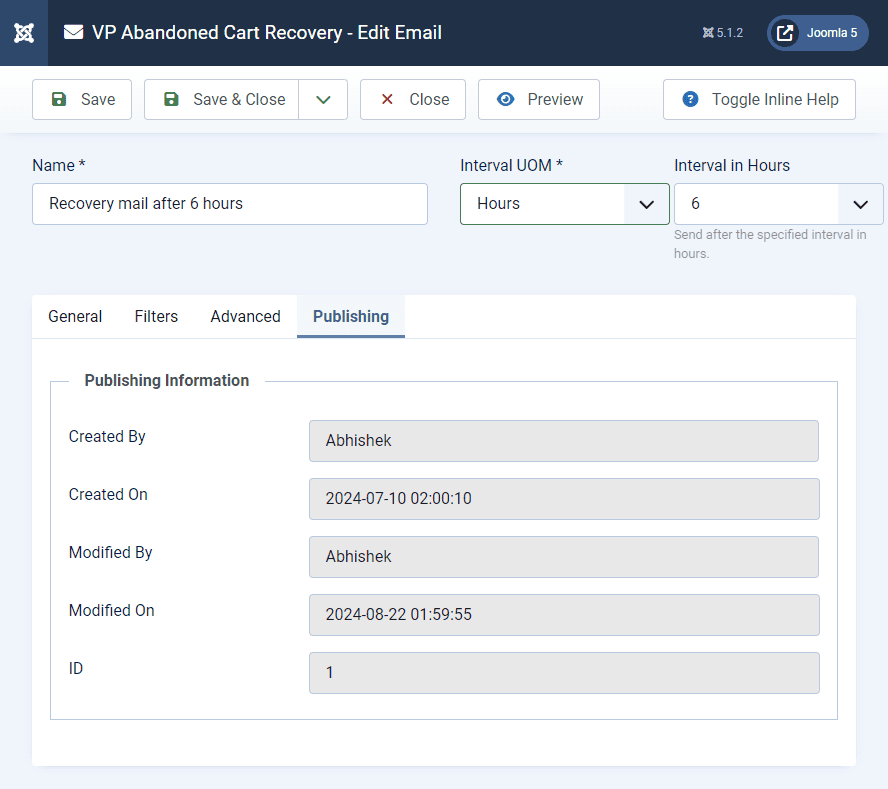Click the Joomla version 5.1.2 indicator

point(723,33)
